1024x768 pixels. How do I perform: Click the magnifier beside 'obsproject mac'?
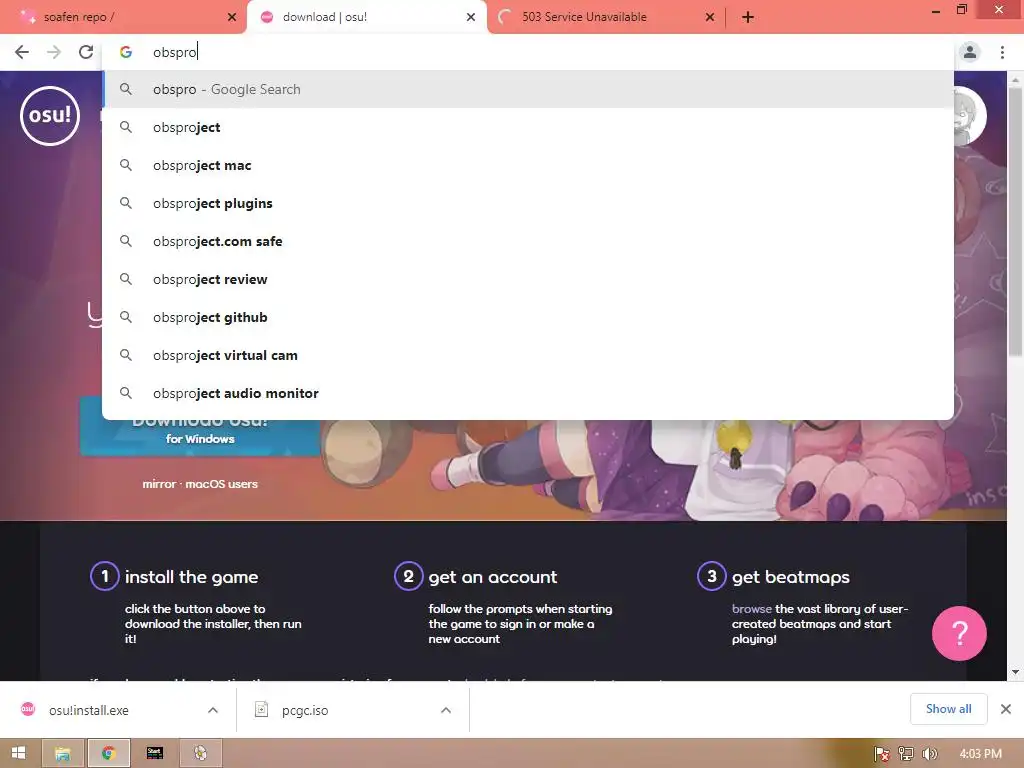click(x=126, y=165)
